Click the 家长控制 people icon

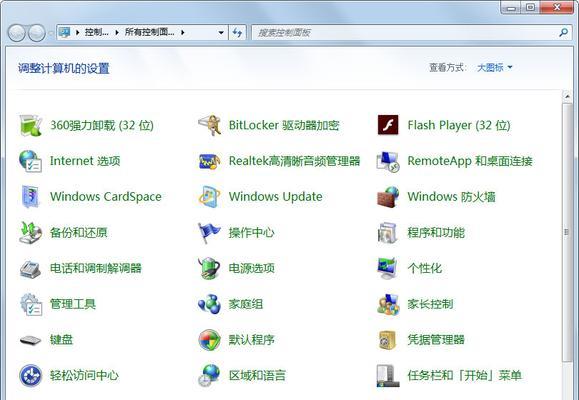click(x=388, y=304)
